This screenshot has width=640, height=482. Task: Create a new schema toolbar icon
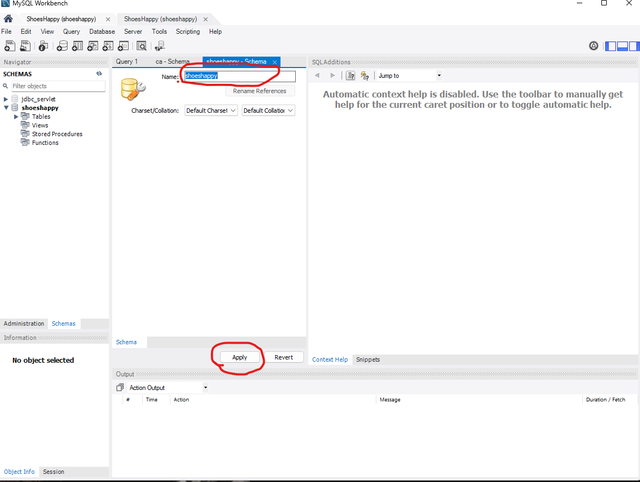pyautogui.click(x=62, y=46)
